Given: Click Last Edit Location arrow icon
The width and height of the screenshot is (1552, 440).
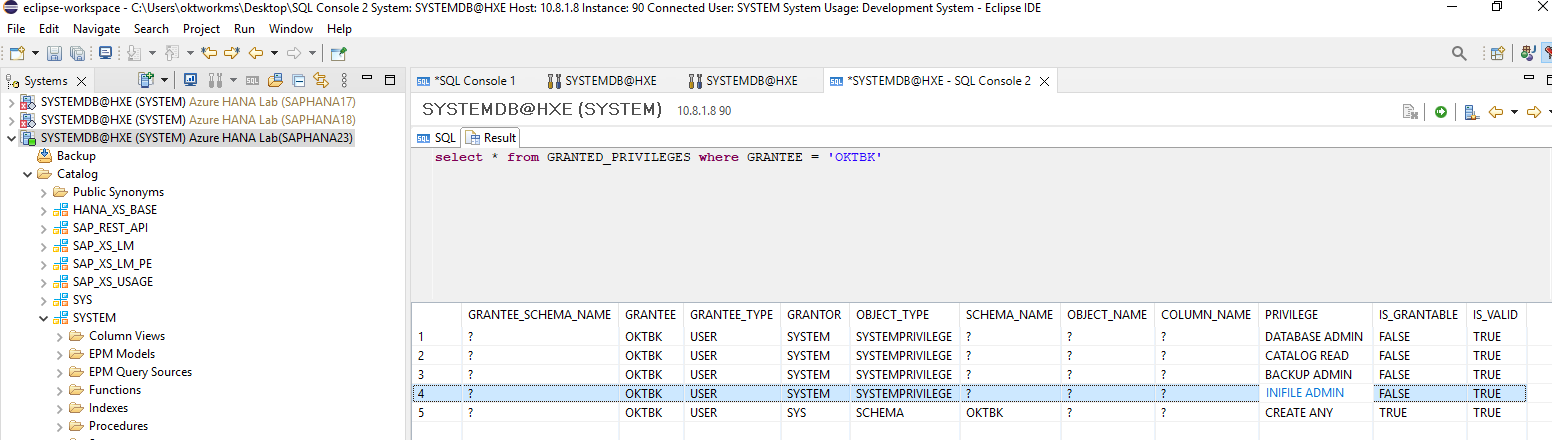Looking at the screenshot, I should (209, 53).
